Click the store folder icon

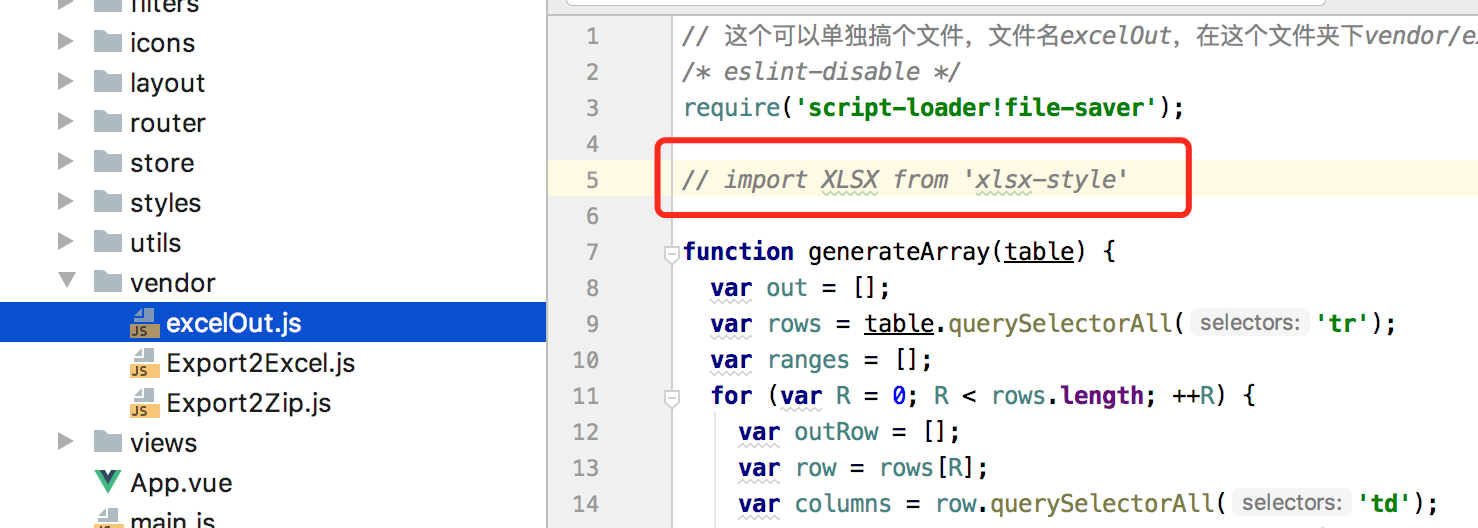tap(107, 162)
